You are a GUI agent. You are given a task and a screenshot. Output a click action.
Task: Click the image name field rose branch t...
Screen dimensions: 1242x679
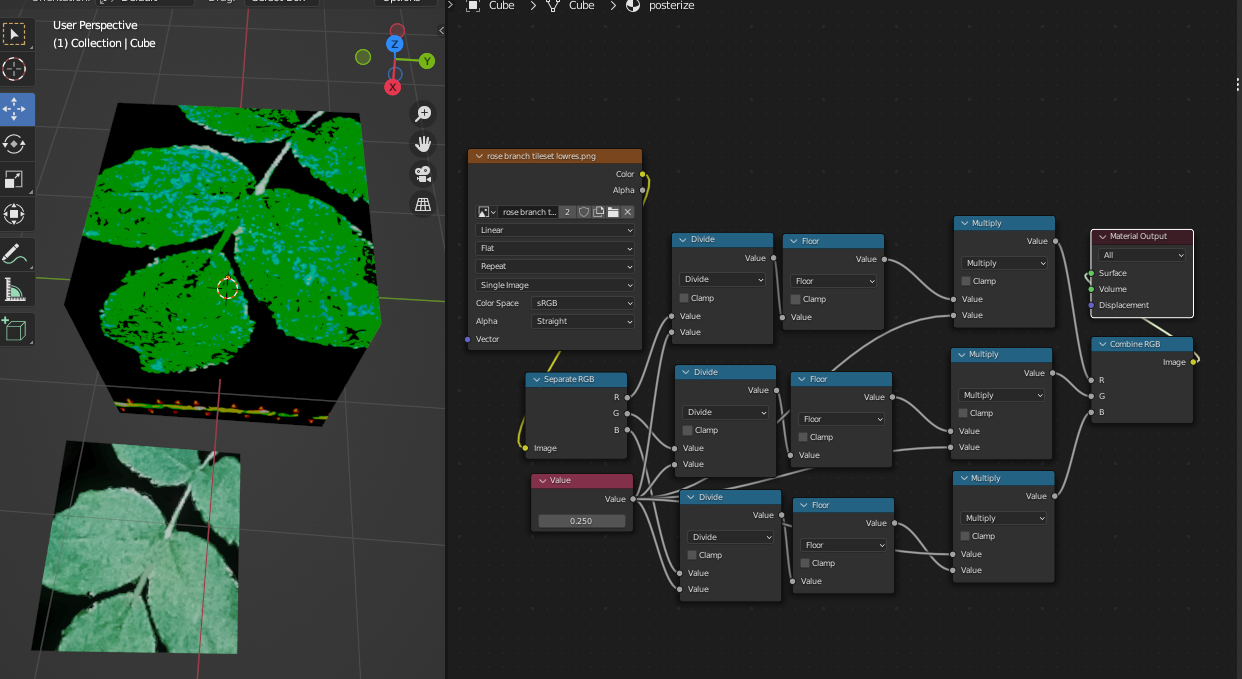528,212
